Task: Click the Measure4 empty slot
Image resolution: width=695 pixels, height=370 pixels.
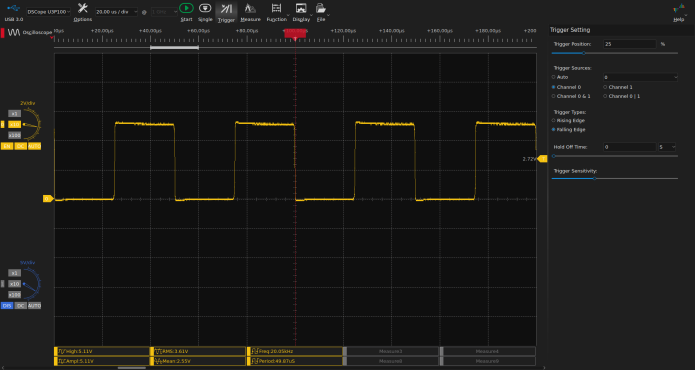Action: pyautogui.click(x=488, y=351)
